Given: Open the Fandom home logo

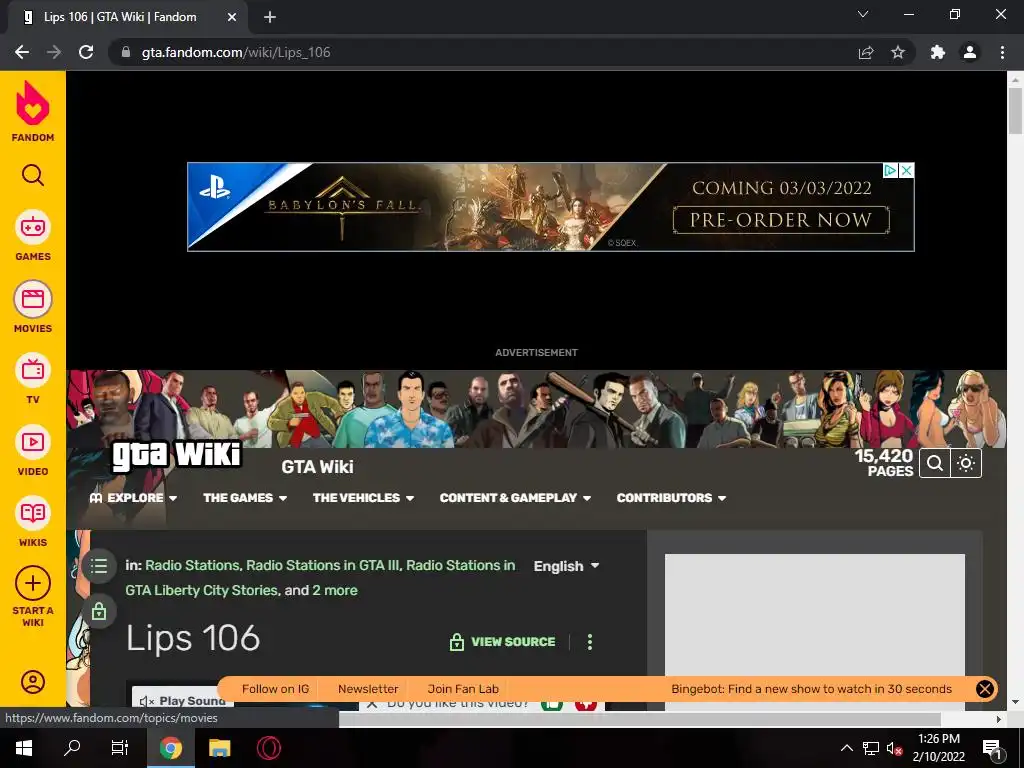Looking at the screenshot, I should click(x=33, y=111).
